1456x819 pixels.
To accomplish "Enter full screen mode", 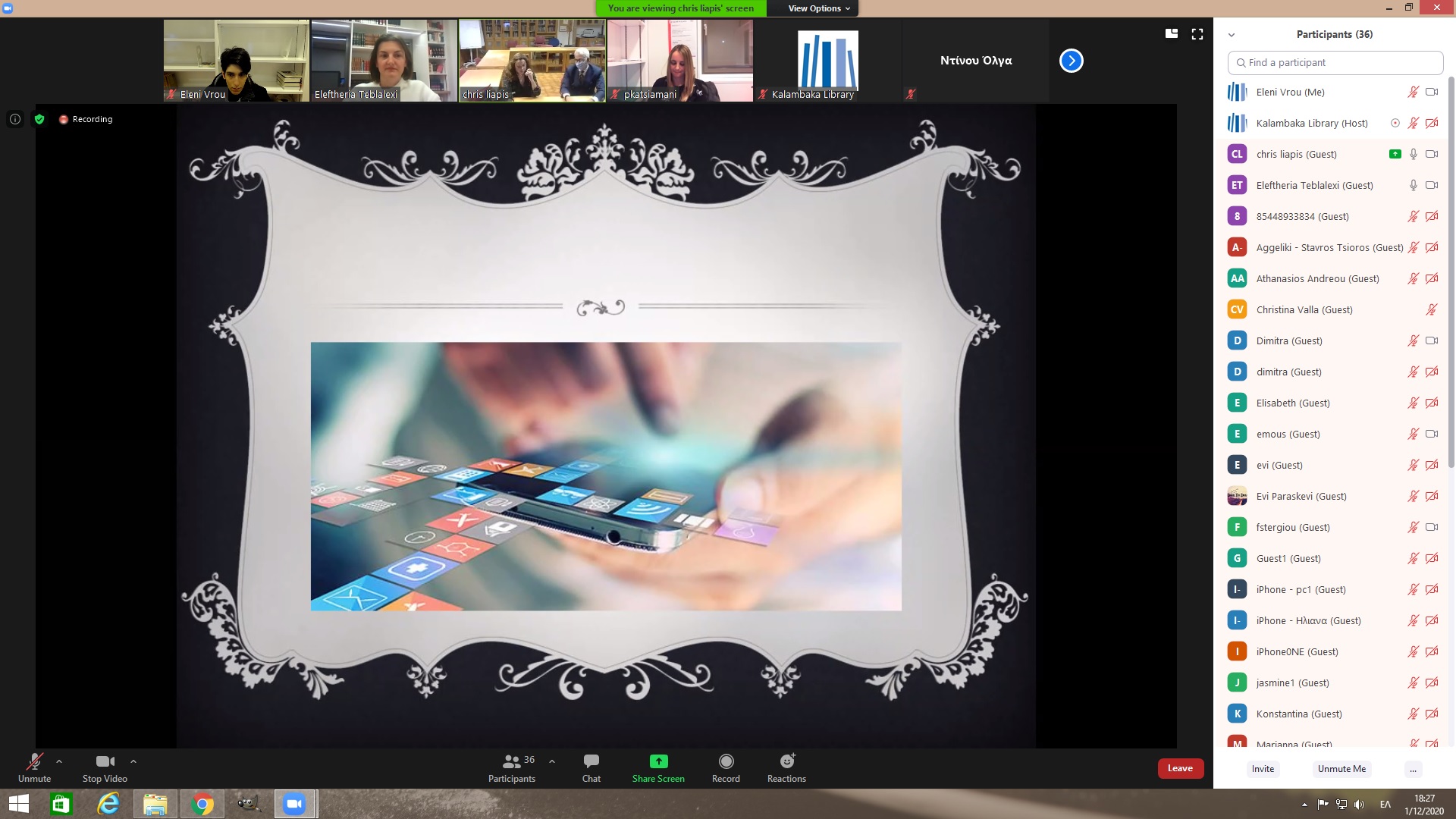I will 1197,34.
